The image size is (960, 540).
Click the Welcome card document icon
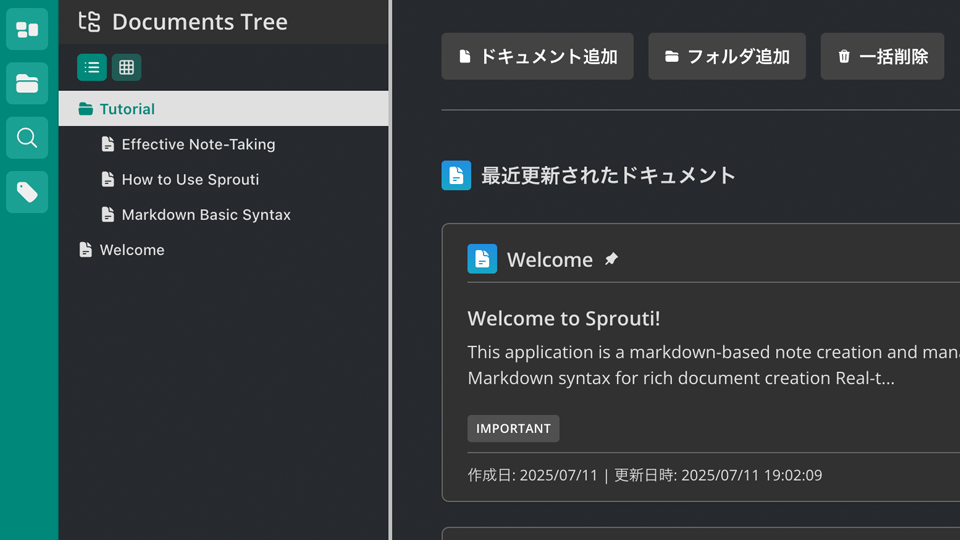(x=482, y=259)
